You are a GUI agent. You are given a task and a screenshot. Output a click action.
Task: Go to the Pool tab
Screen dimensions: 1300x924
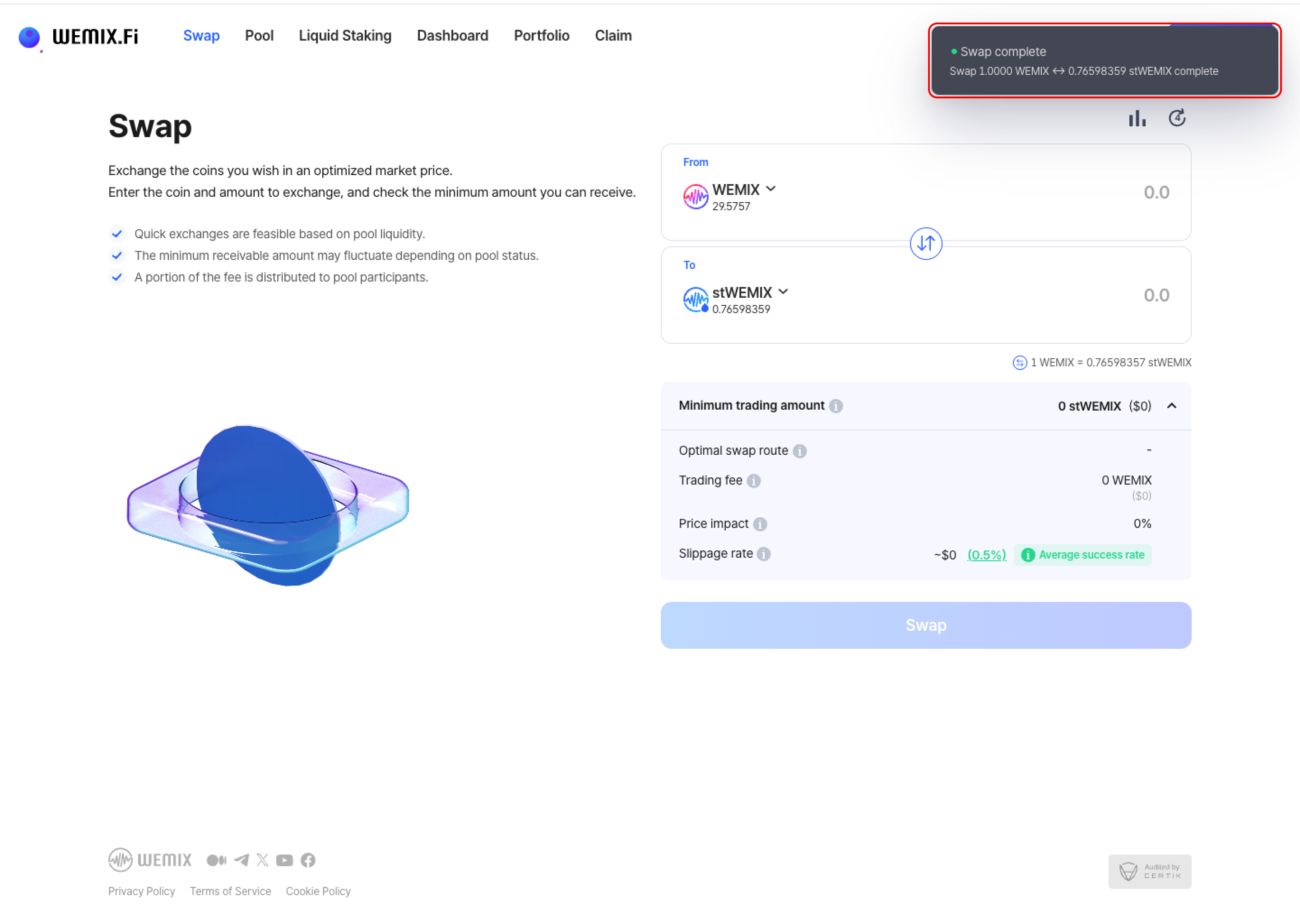[259, 36]
